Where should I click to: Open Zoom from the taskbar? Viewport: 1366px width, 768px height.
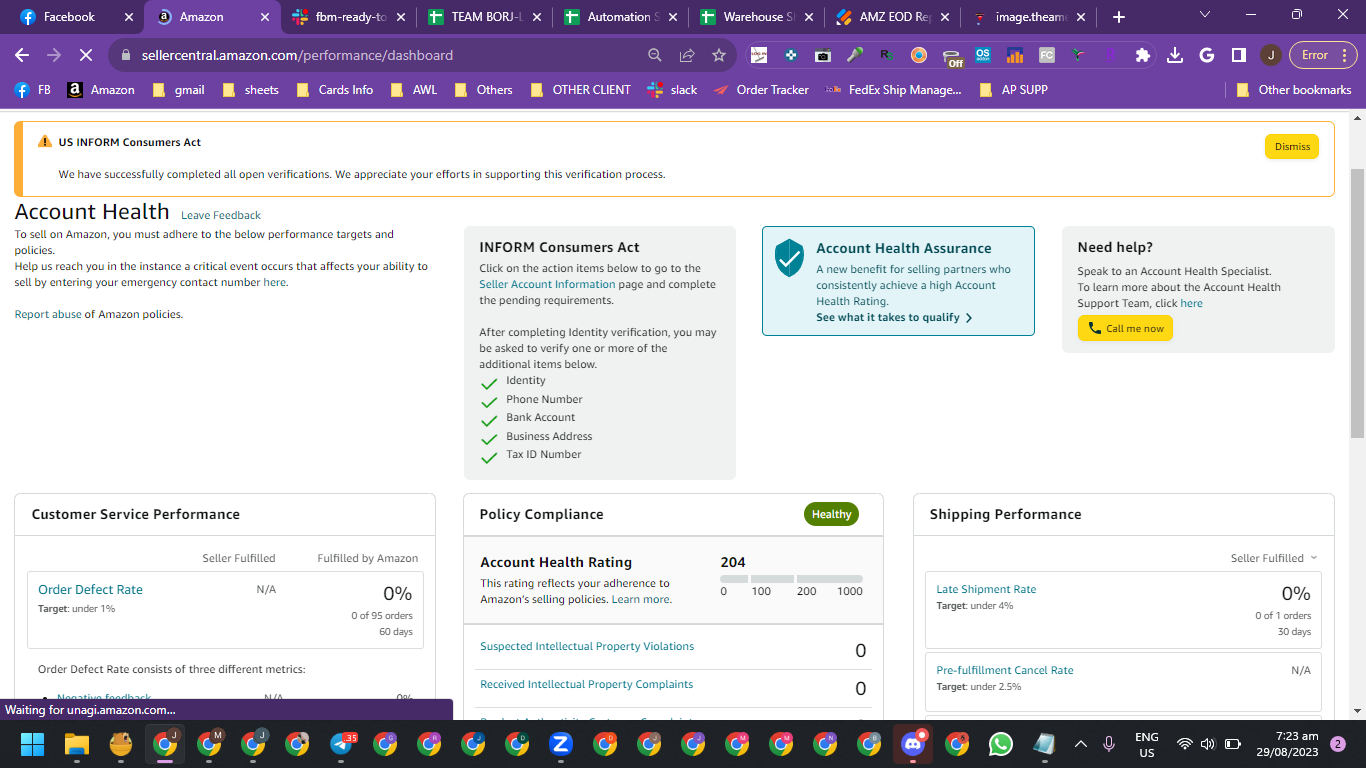click(561, 744)
